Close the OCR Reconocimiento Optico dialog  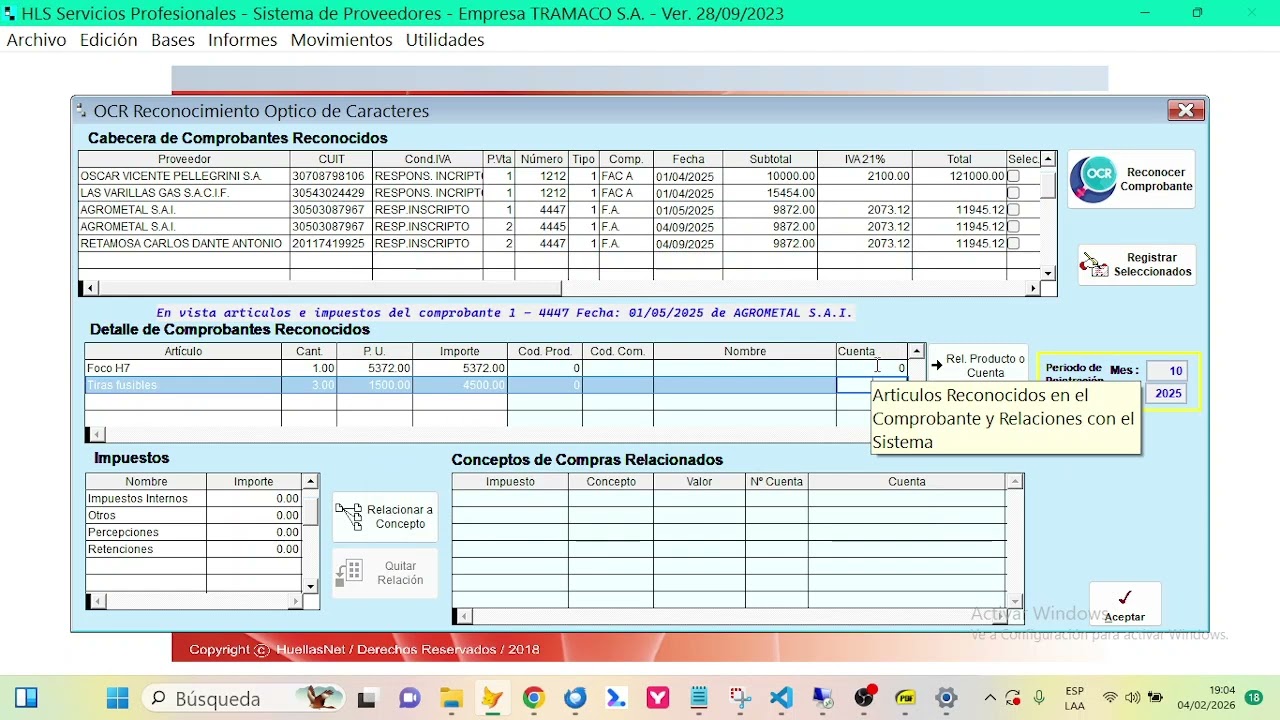[x=1185, y=111]
